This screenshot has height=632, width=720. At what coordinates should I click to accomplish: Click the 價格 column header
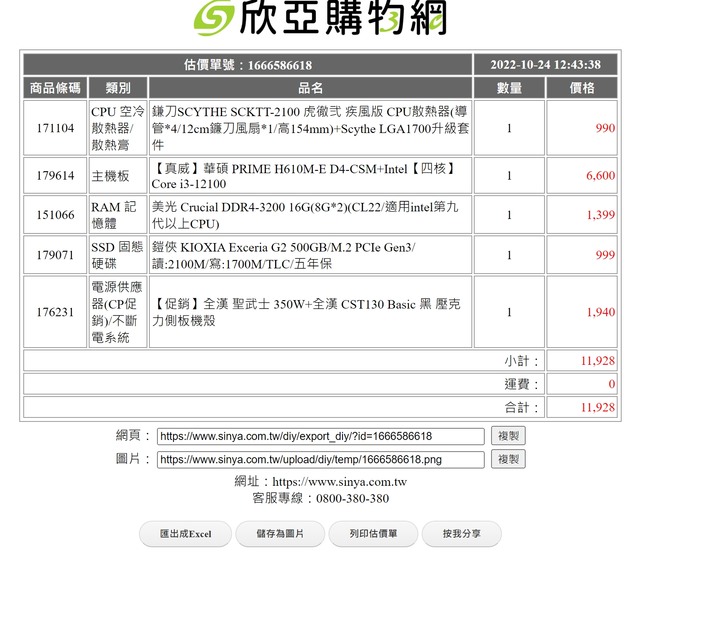point(582,88)
